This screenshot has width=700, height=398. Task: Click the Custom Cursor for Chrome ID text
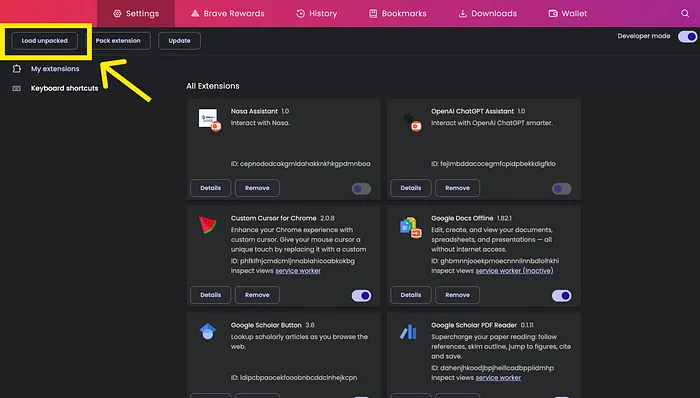293,261
